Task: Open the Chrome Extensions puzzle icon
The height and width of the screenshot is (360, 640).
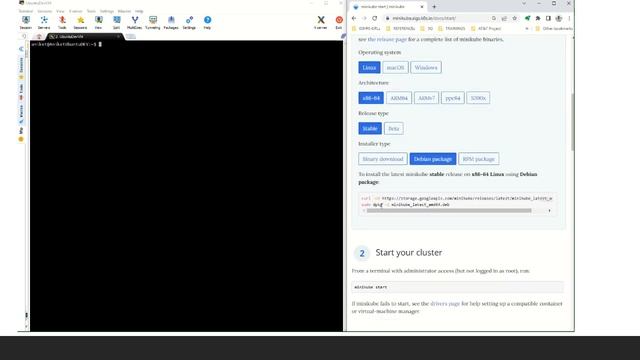Action: [x=538, y=18]
